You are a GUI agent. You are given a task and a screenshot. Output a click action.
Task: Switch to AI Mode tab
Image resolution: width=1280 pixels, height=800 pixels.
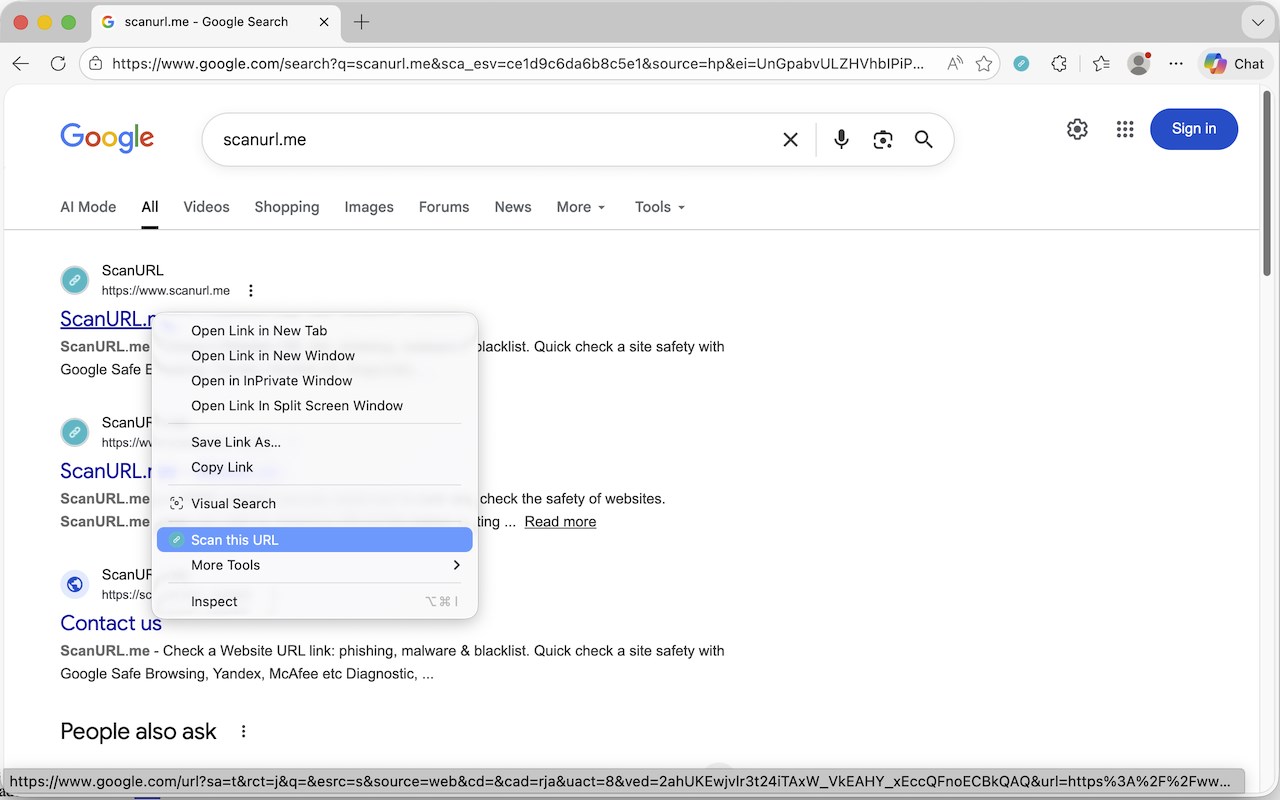coord(88,207)
